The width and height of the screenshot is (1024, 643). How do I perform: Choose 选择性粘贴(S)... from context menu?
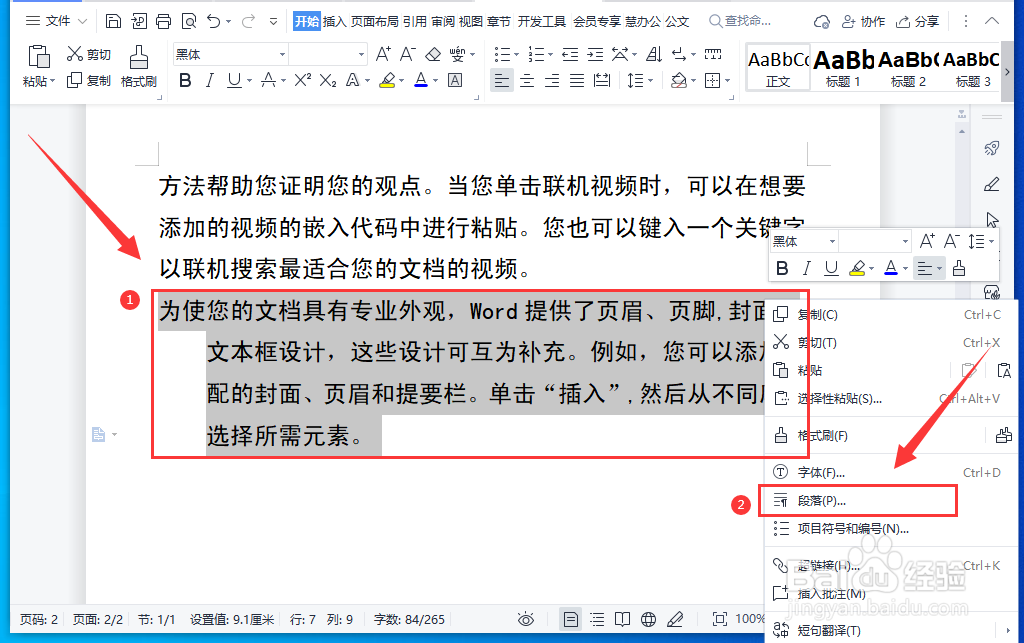point(891,398)
